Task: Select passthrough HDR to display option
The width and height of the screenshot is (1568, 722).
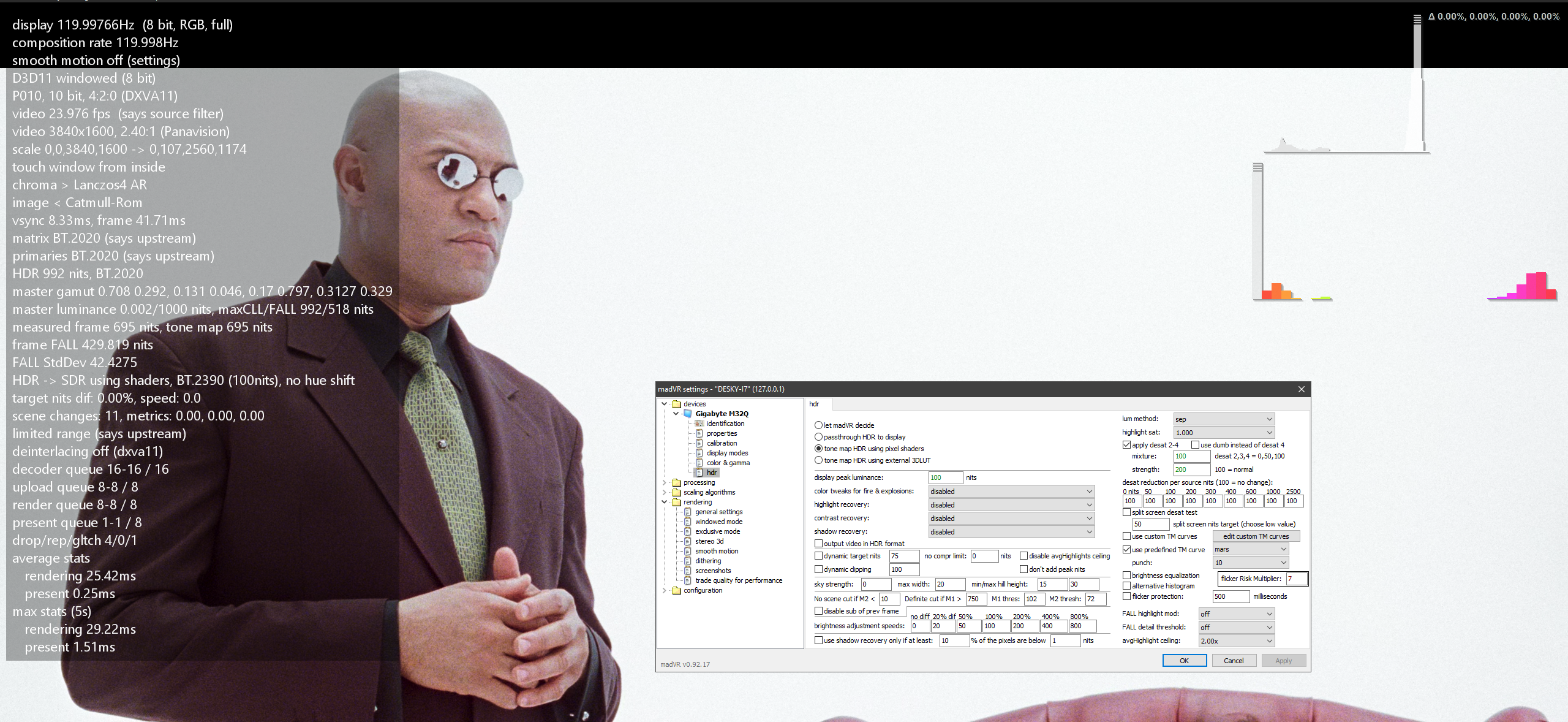Action: [x=818, y=437]
